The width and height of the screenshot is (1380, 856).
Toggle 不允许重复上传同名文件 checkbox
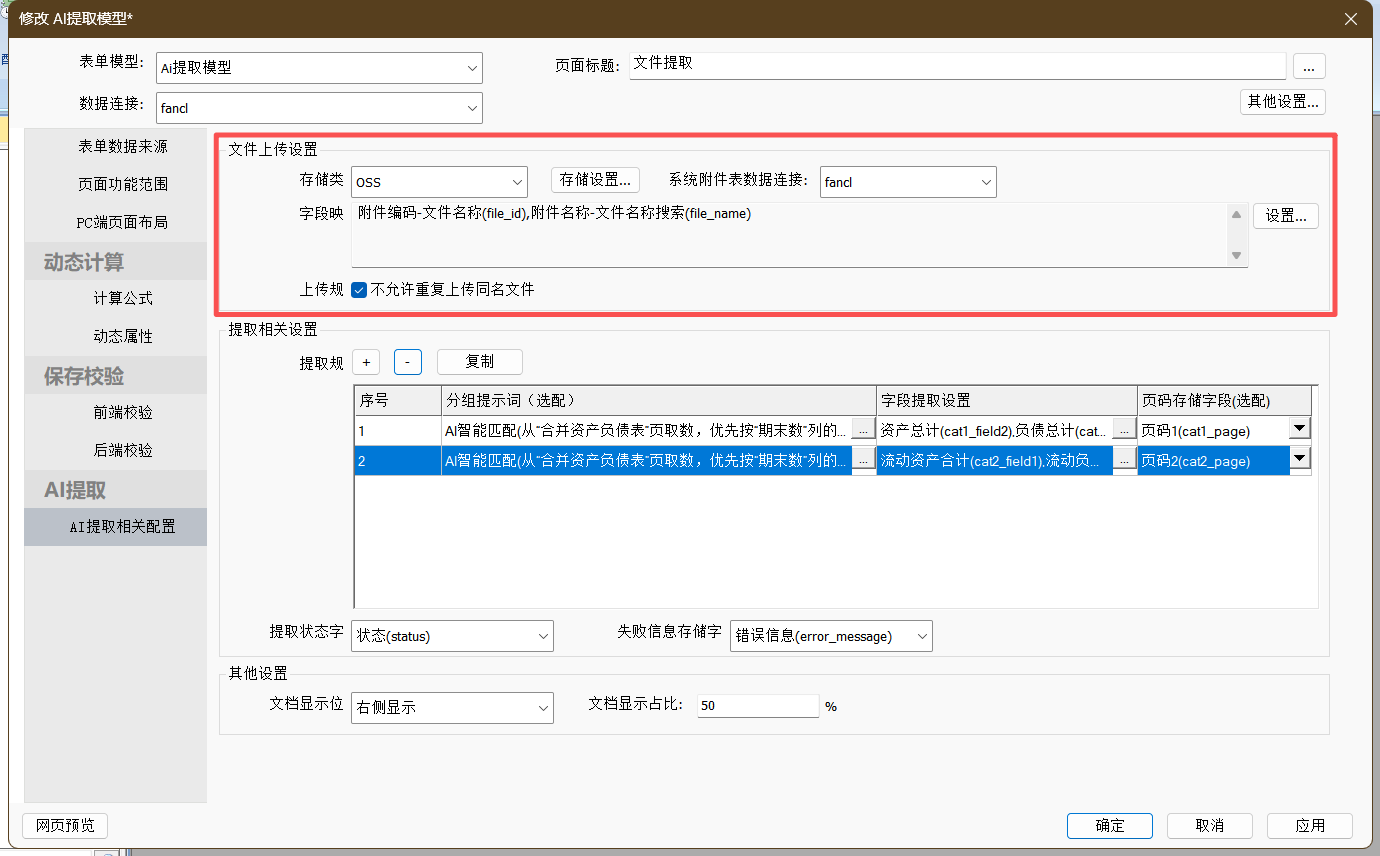point(360,290)
